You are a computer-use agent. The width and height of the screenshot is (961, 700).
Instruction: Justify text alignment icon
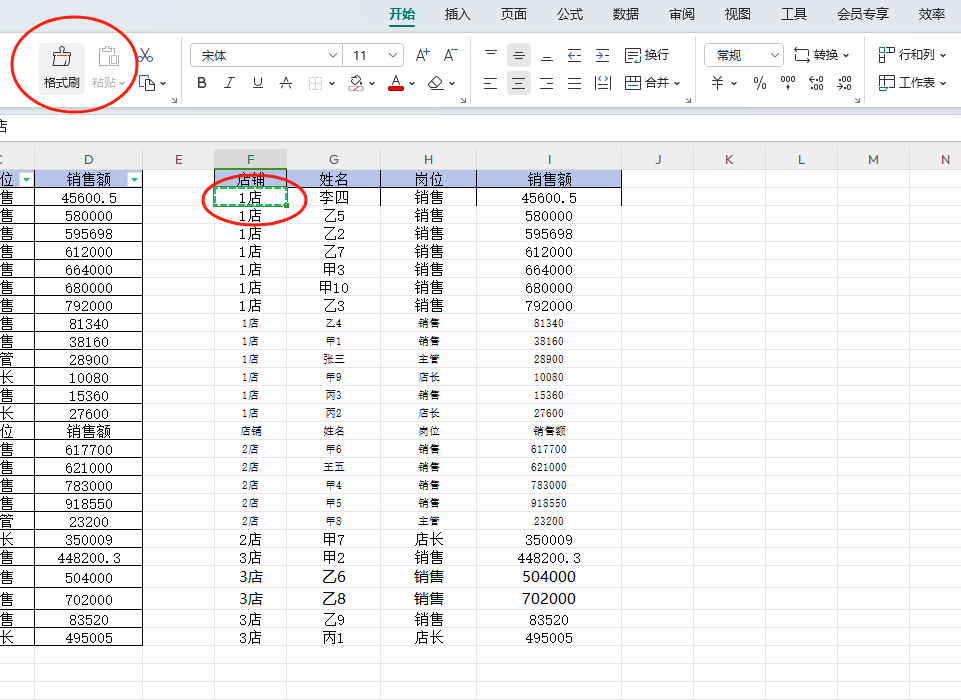574,83
